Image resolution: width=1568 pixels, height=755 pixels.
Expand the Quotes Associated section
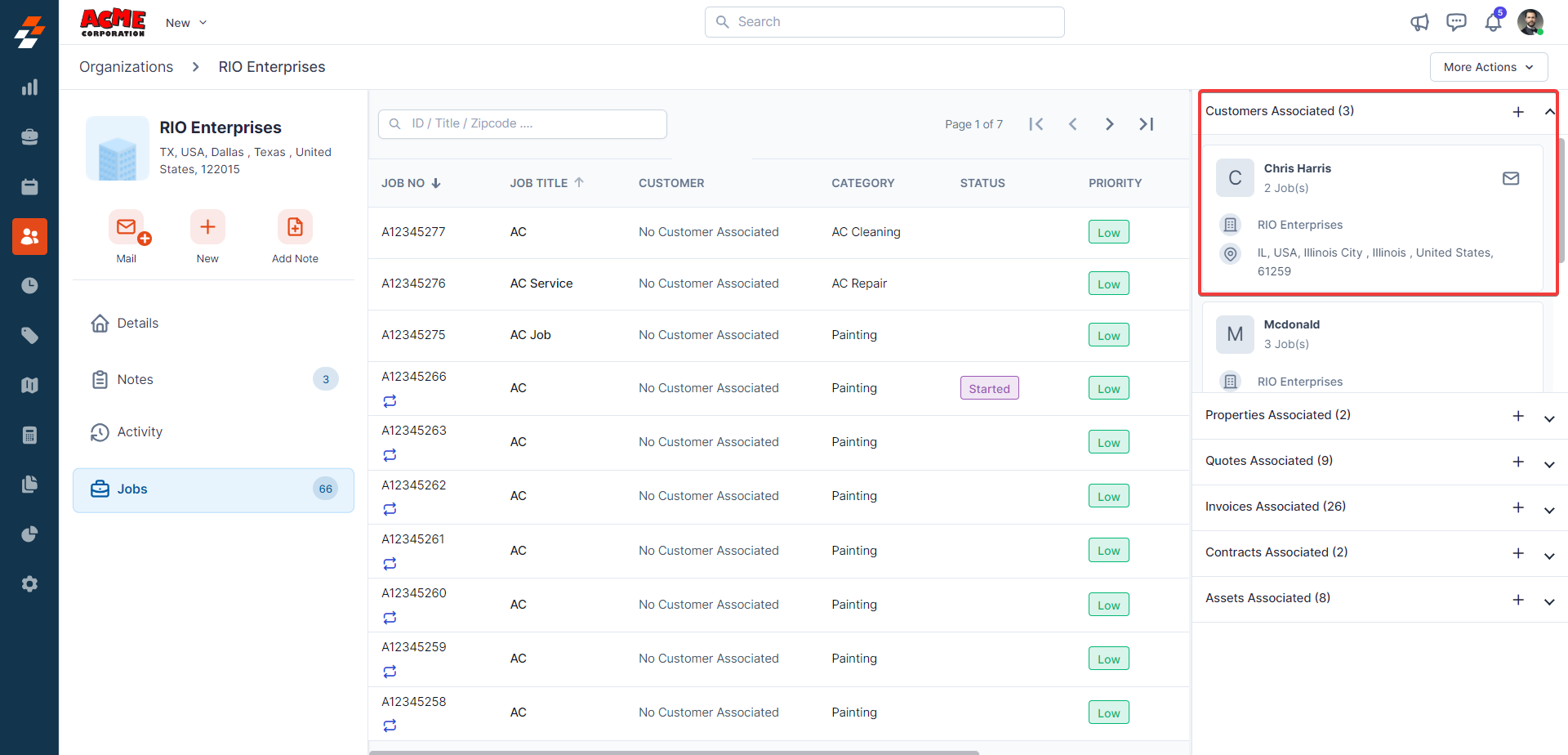point(1548,464)
